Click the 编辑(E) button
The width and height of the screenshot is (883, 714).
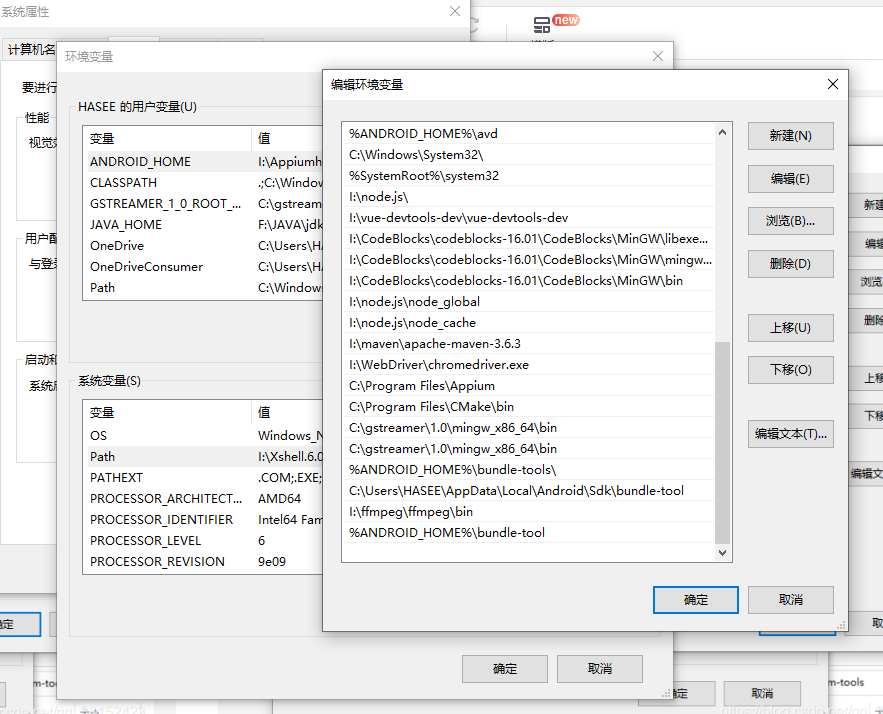click(x=790, y=178)
